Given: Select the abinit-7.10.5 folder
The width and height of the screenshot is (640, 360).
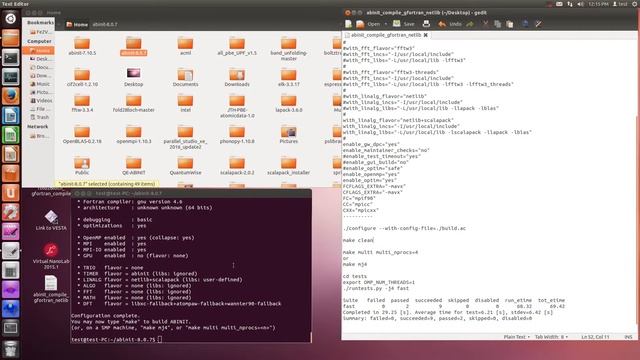Looking at the screenshot, I should (82, 46).
